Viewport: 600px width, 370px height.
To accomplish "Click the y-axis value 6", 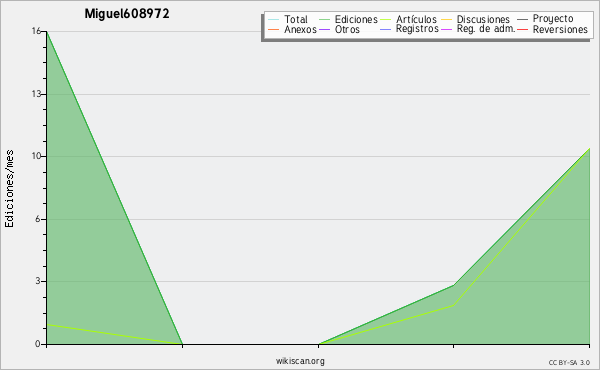I will click(x=38, y=219).
